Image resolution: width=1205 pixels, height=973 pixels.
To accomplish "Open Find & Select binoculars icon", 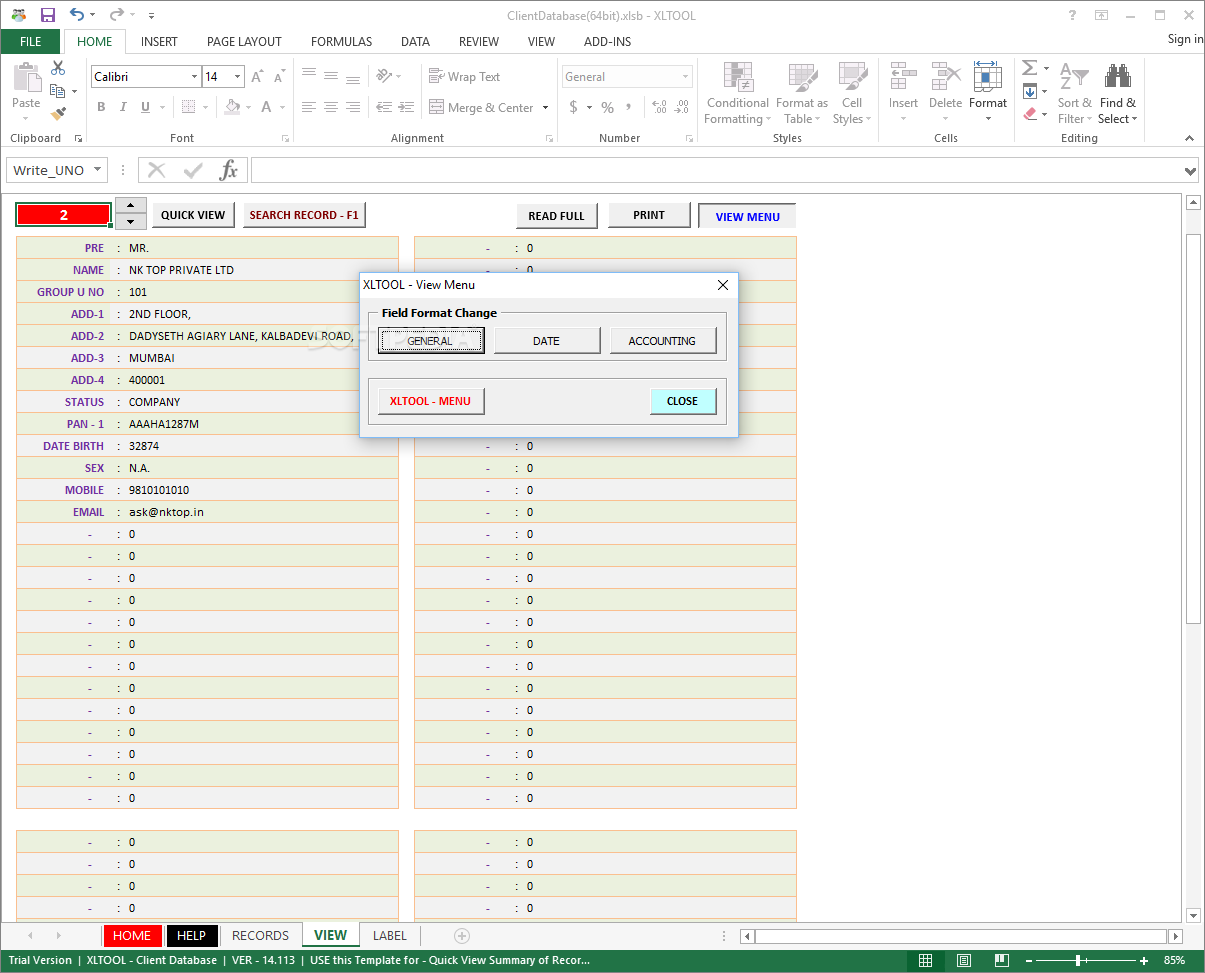I will point(1117,77).
